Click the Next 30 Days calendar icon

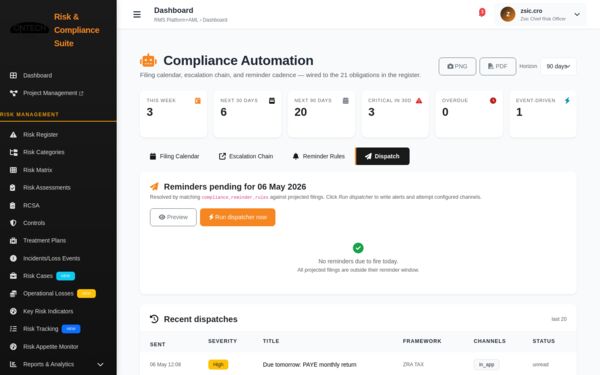click(x=272, y=101)
